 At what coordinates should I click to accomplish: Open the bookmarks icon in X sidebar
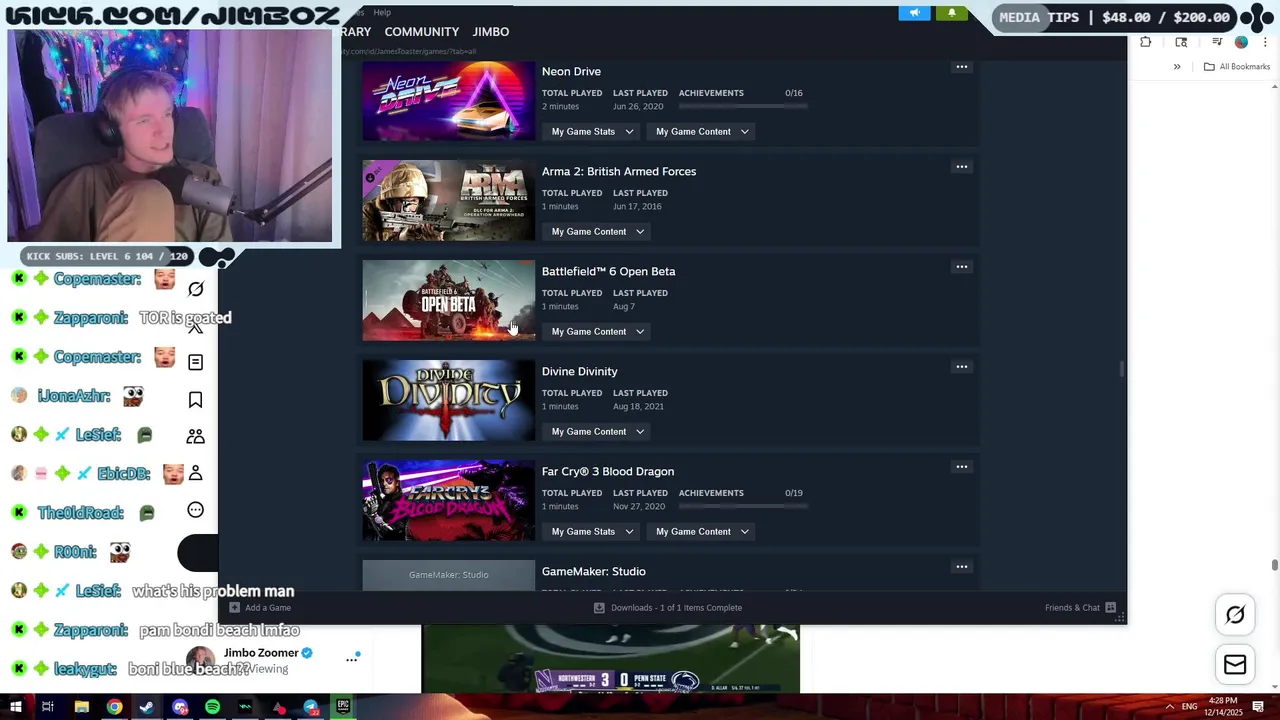[196, 400]
